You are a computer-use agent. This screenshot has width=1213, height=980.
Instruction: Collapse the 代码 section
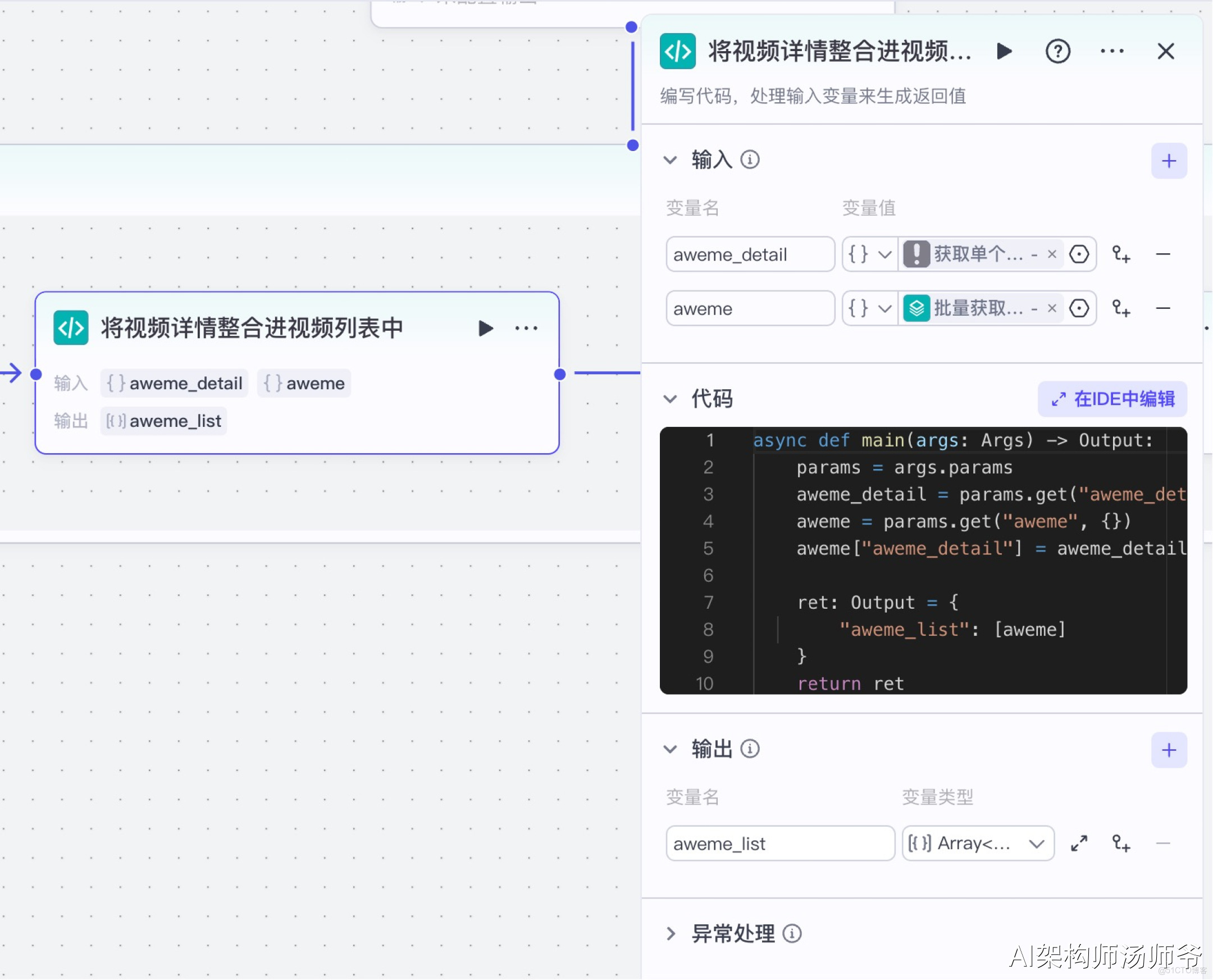670,399
